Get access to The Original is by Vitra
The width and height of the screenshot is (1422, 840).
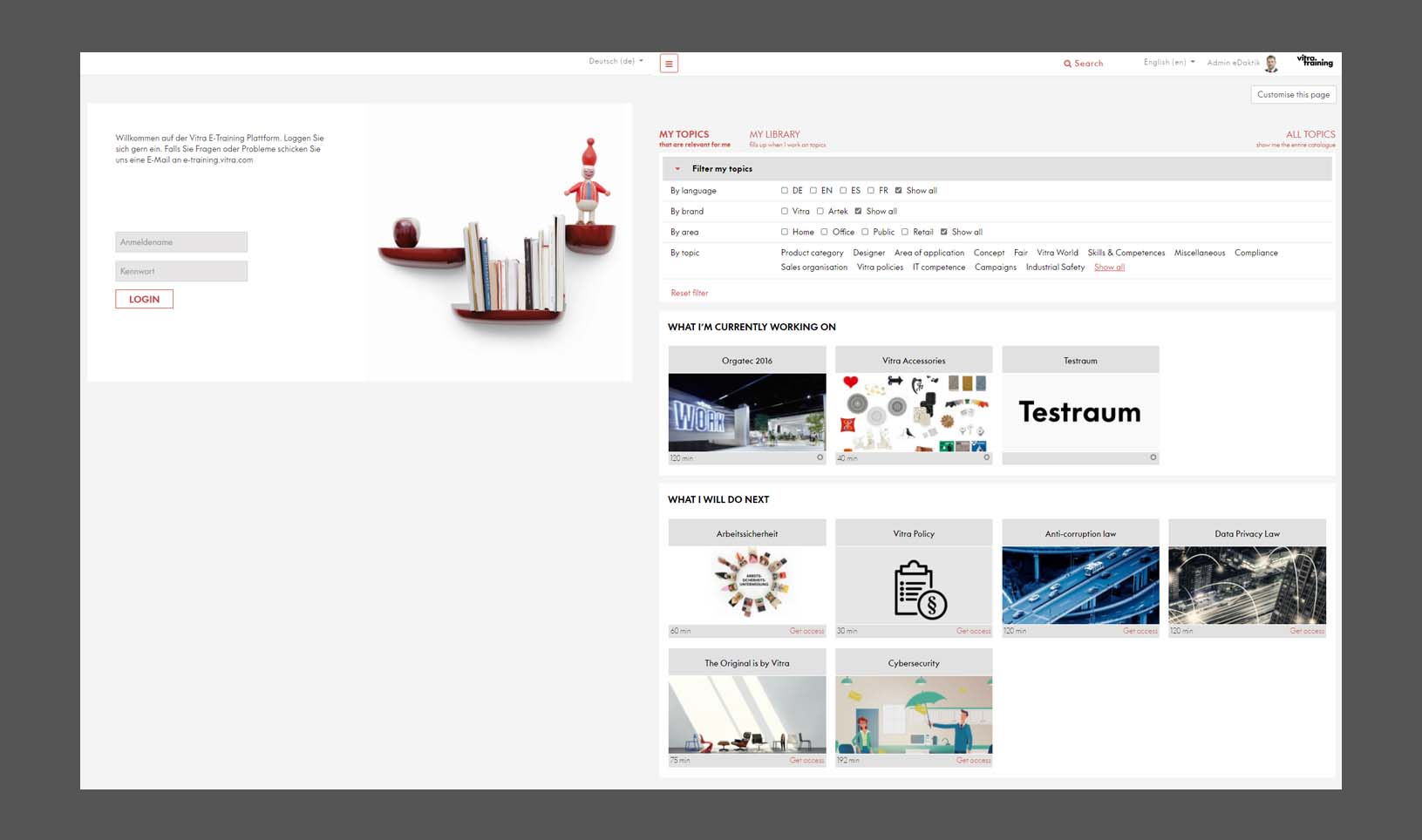tap(806, 761)
